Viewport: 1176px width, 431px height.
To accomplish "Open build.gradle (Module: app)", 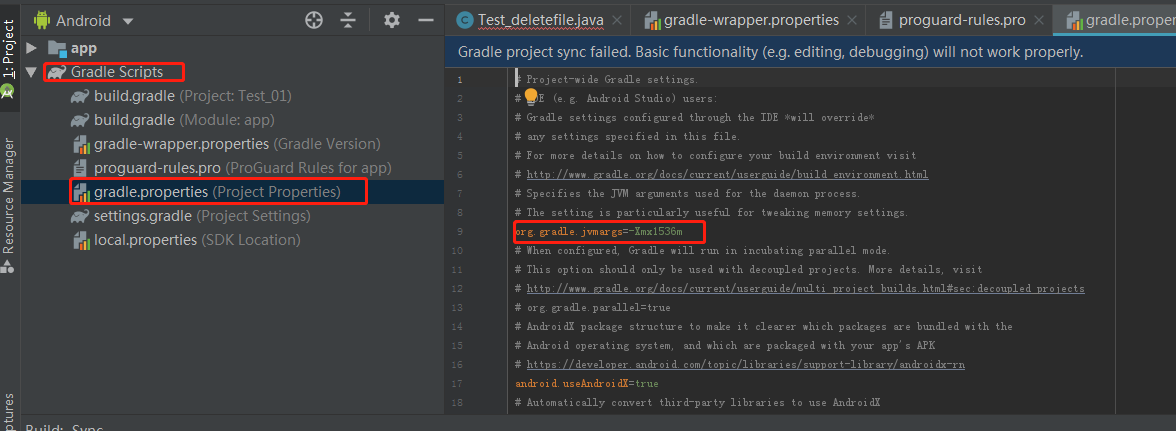I will click(184, 120).
